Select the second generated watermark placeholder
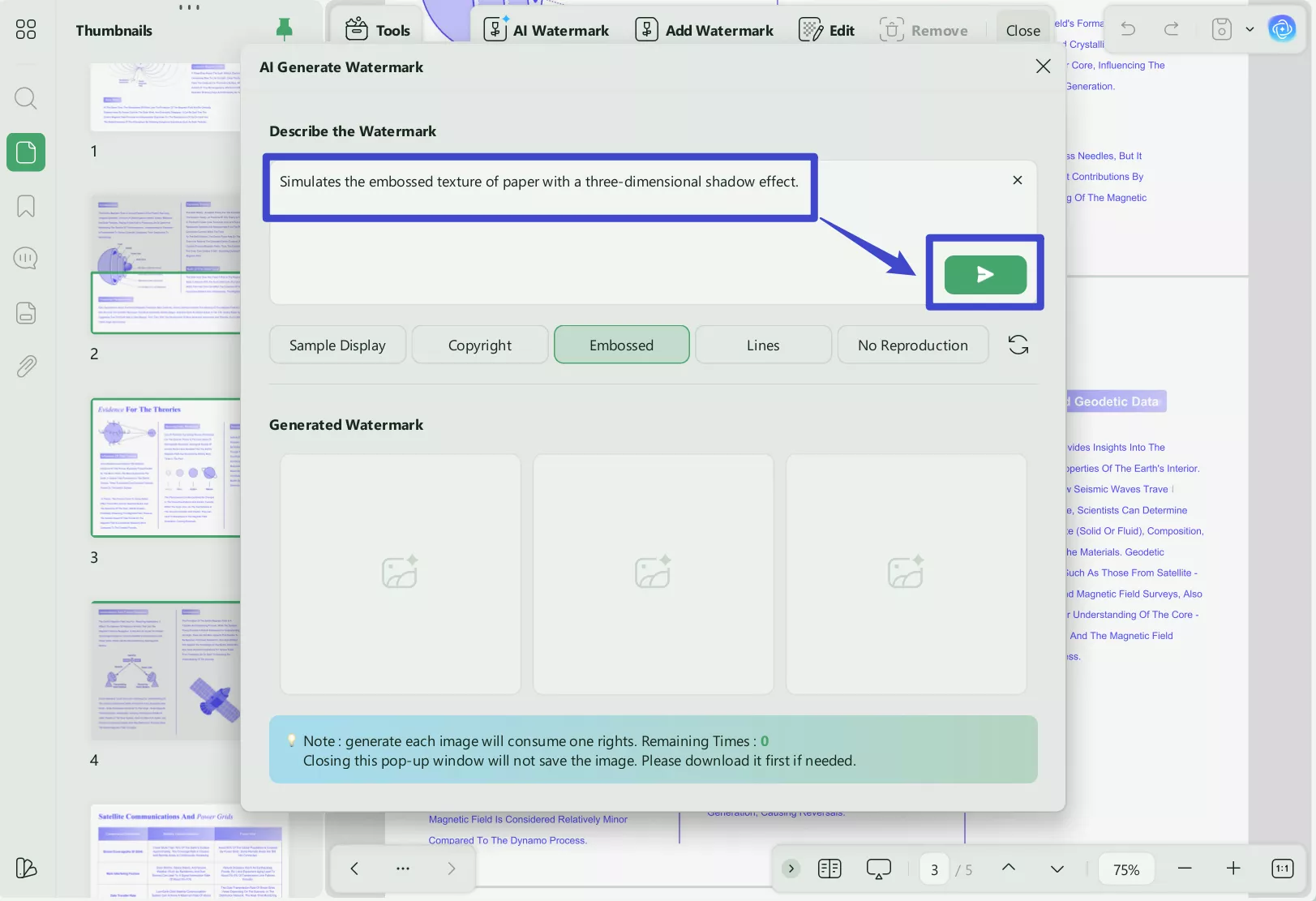 654,574
